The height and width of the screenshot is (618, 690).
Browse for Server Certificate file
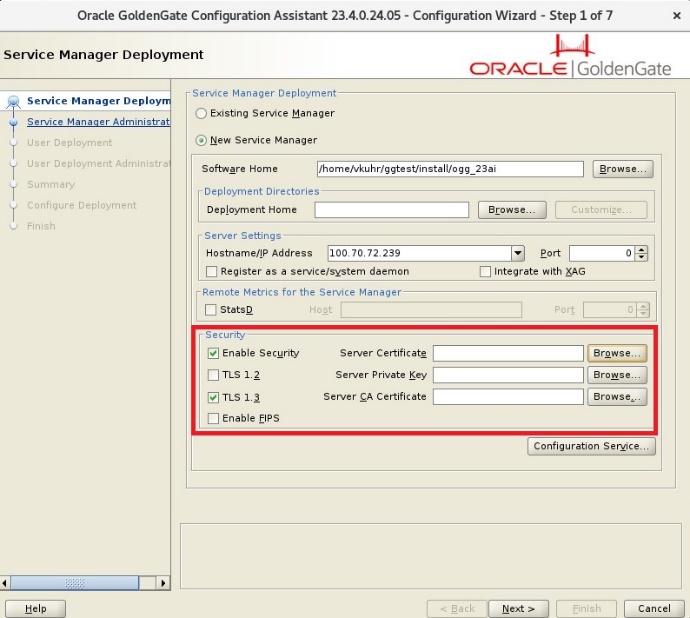tap(617, 353)
